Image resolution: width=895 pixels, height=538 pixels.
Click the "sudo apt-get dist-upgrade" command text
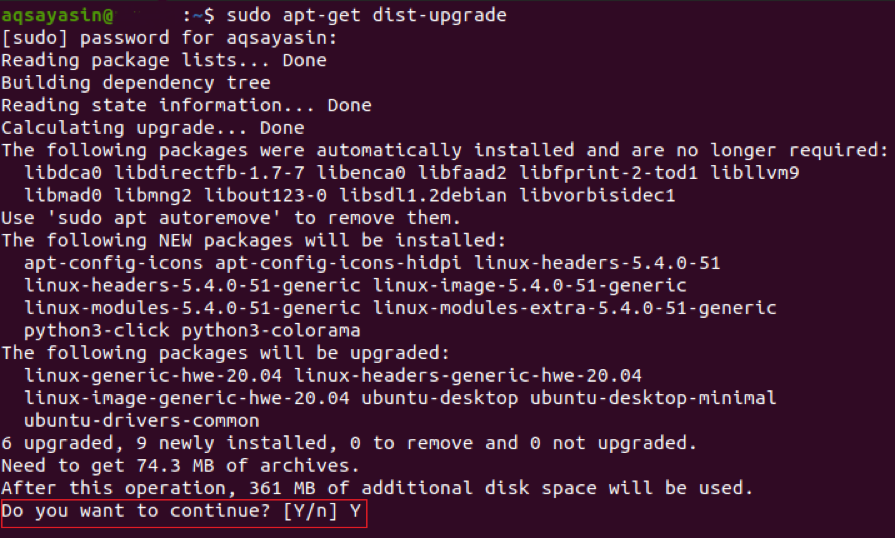click(x=367, y=16)
